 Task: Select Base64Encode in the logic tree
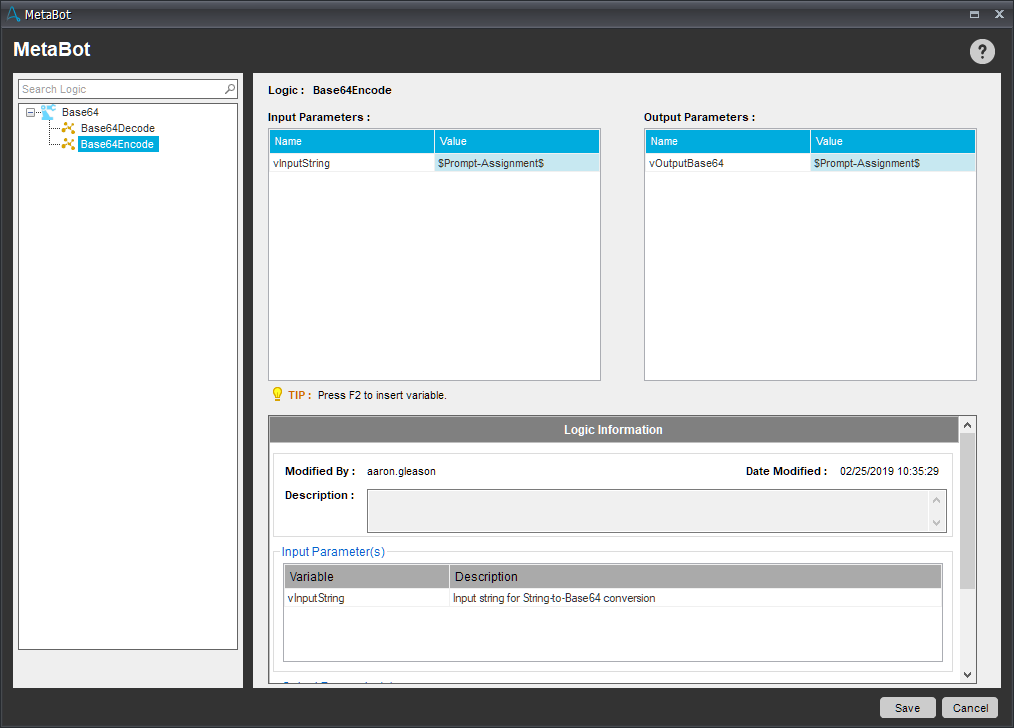click(117, 144)
